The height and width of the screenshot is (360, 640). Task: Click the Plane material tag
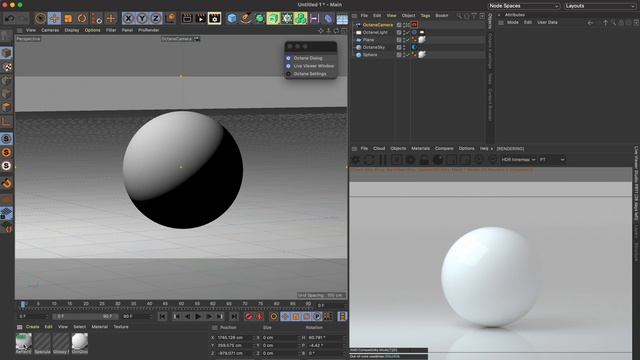click(x=422, y=40)
